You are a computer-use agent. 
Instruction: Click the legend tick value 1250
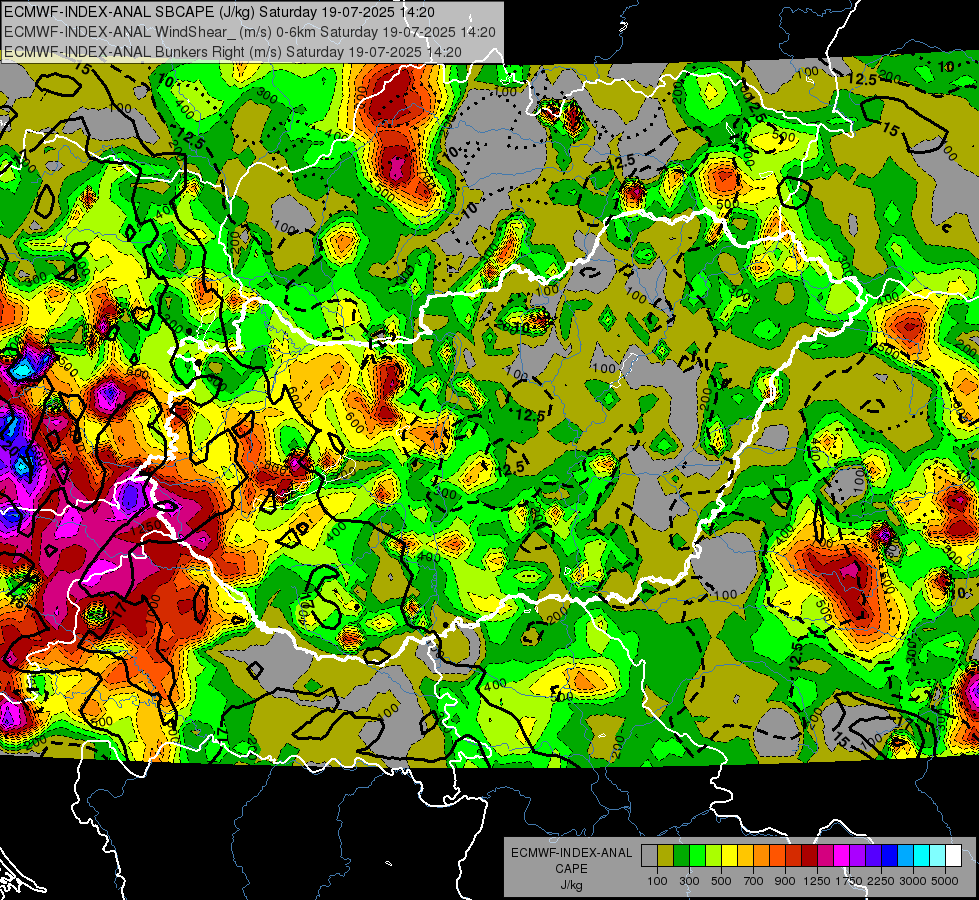[817, 881]
